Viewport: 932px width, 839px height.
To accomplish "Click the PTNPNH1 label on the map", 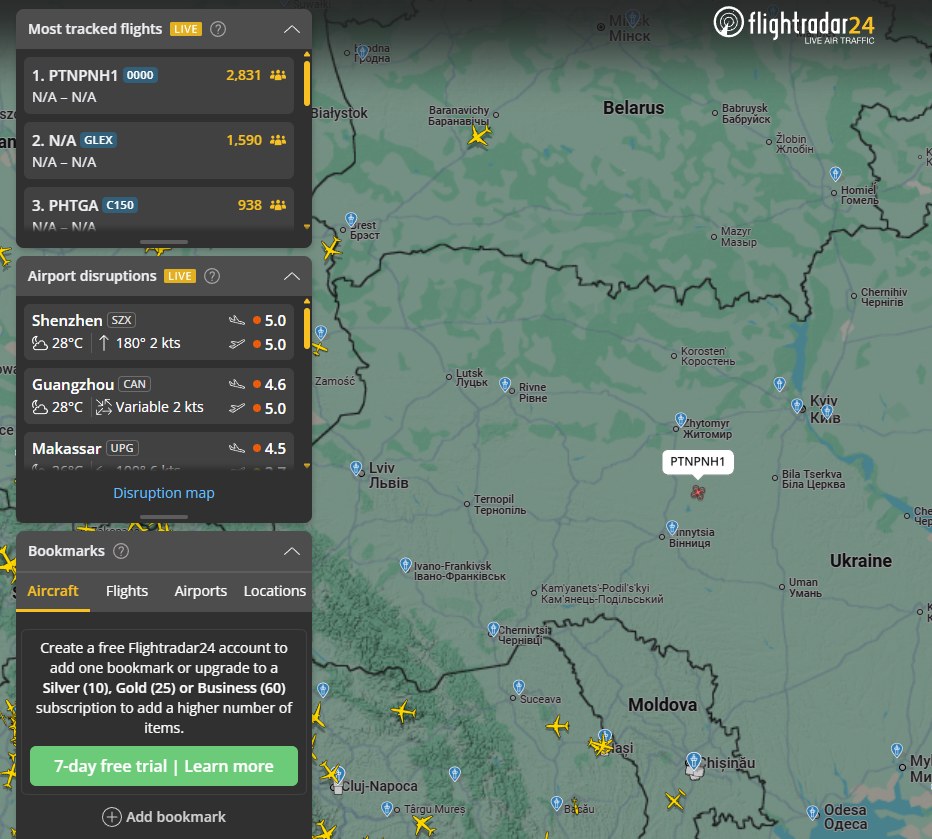I will point(698,462).
